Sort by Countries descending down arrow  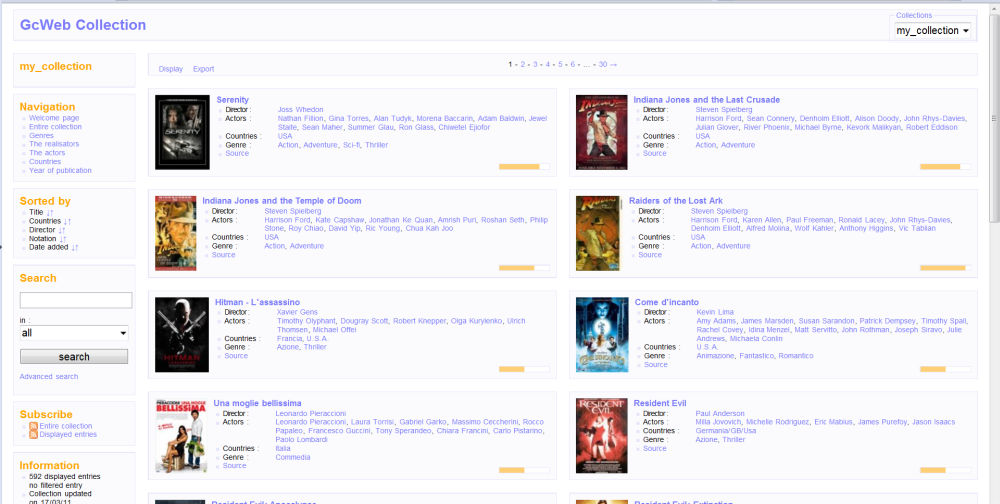click(66, 221)
